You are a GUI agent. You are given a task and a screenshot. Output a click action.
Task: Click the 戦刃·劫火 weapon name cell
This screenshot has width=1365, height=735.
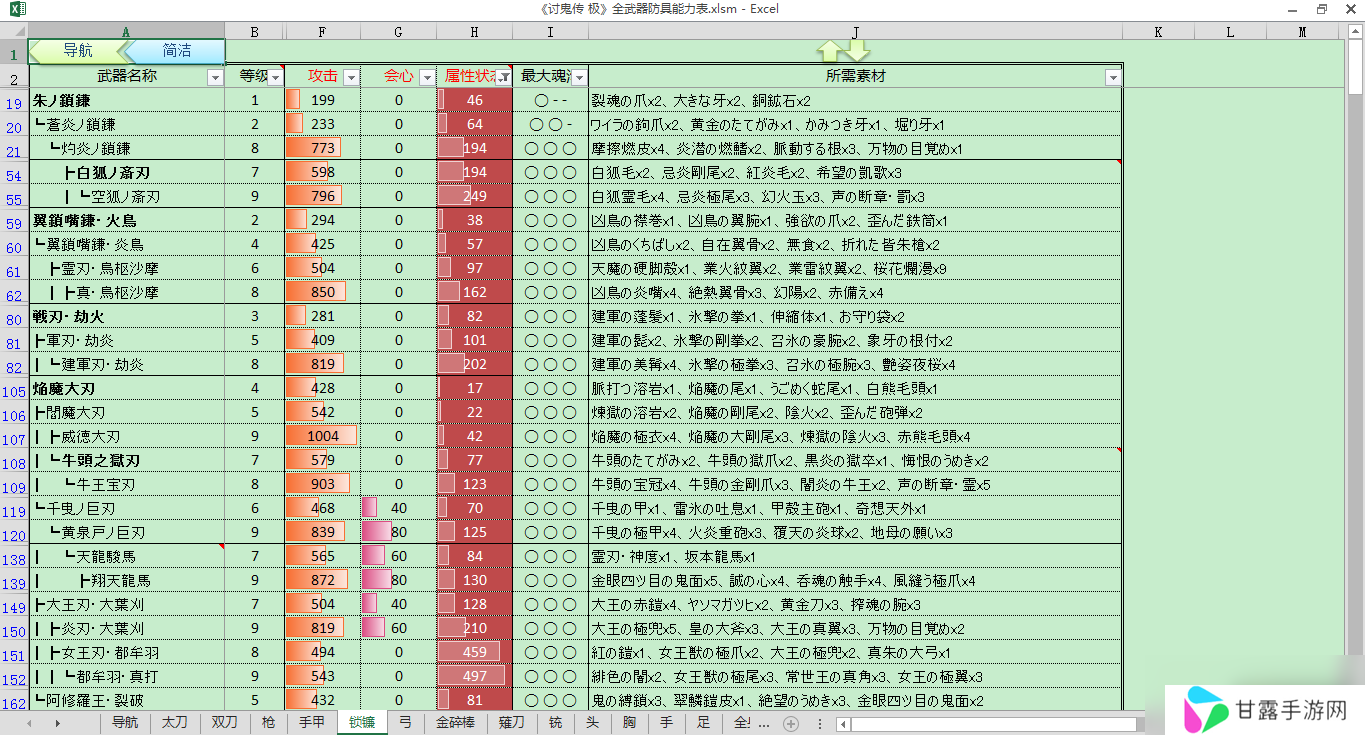coord(127,316)
